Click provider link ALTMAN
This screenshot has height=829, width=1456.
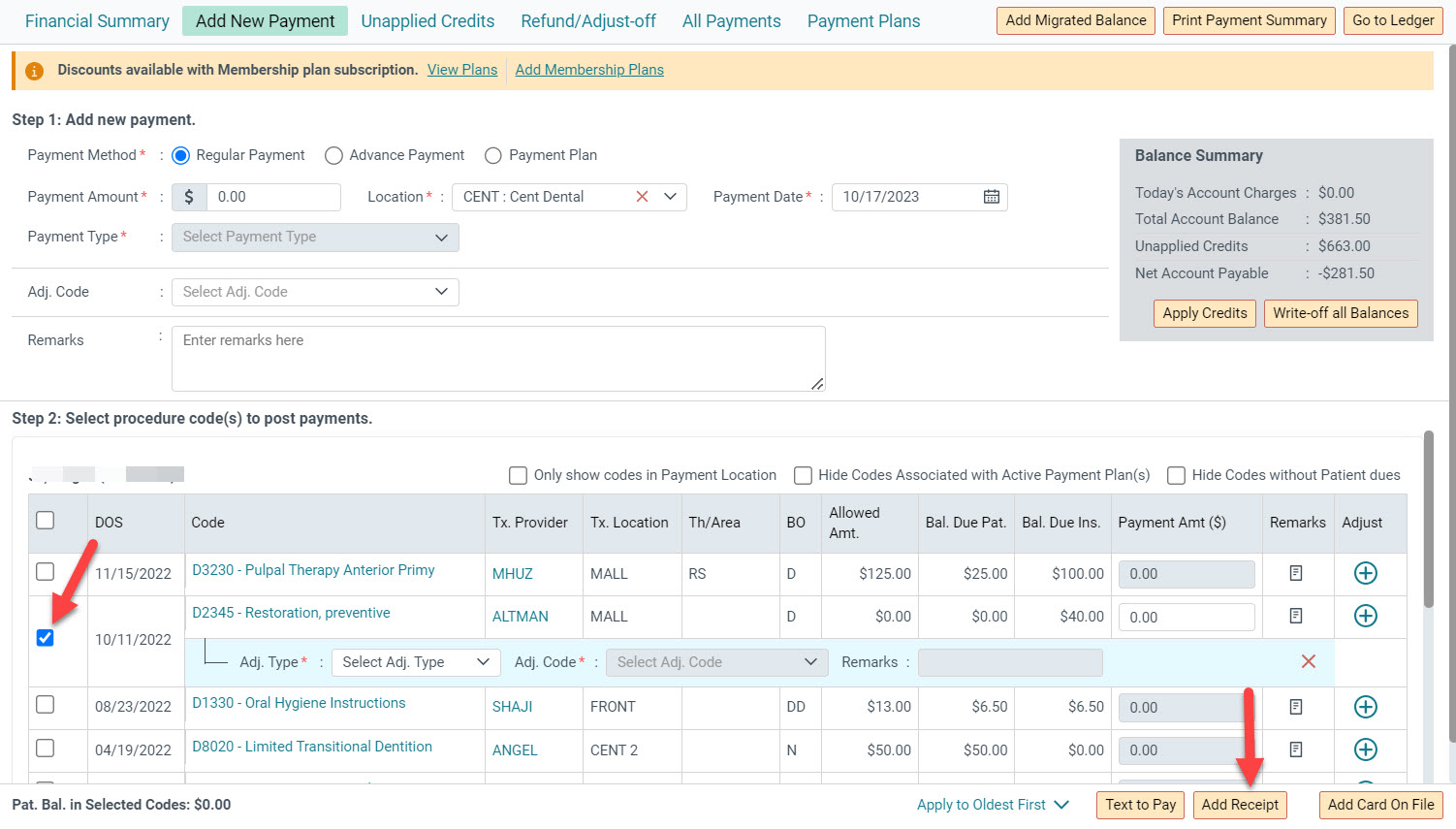(521, 617)
